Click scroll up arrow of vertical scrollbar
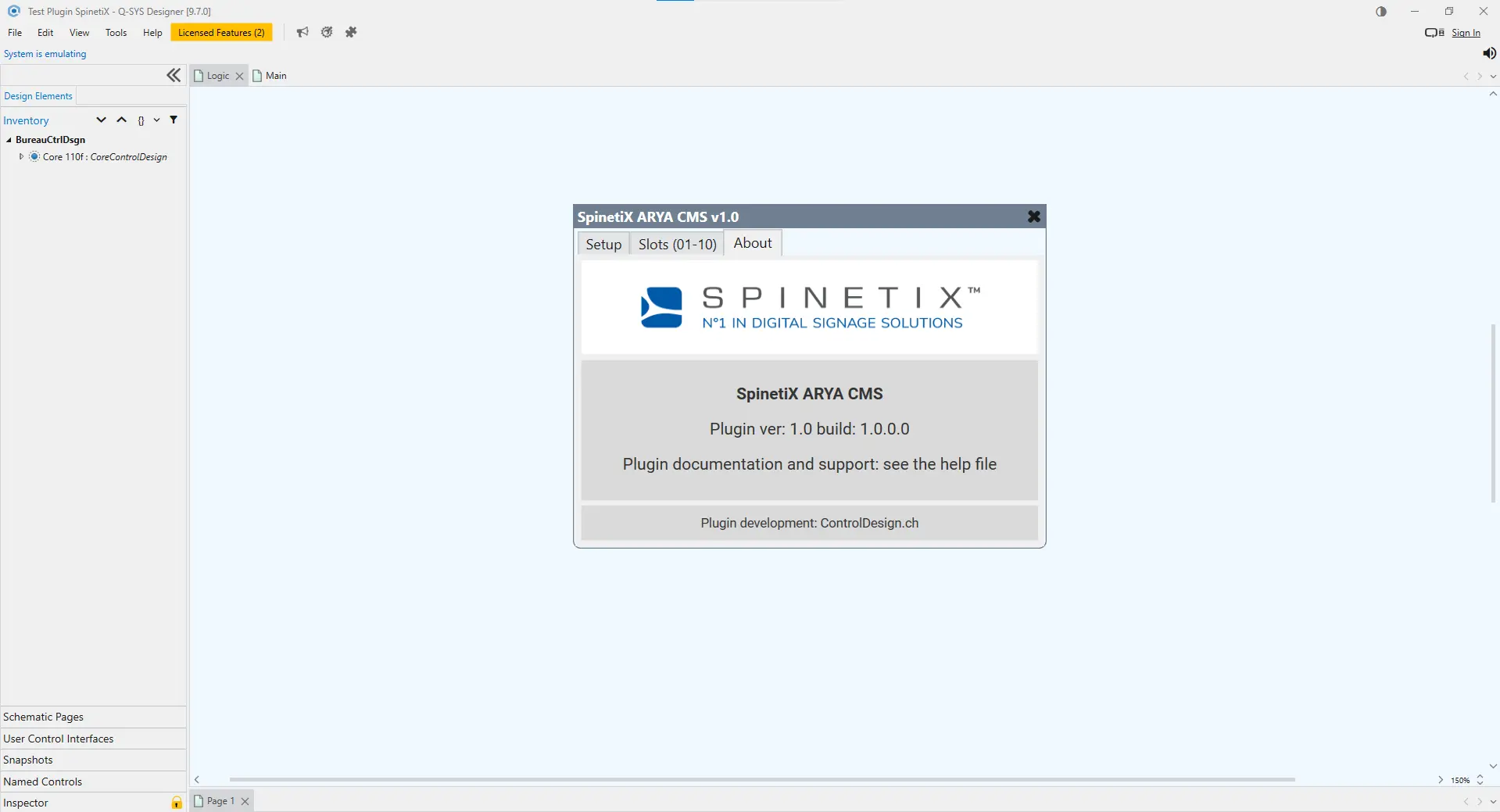 click(x=1493, y=94)
